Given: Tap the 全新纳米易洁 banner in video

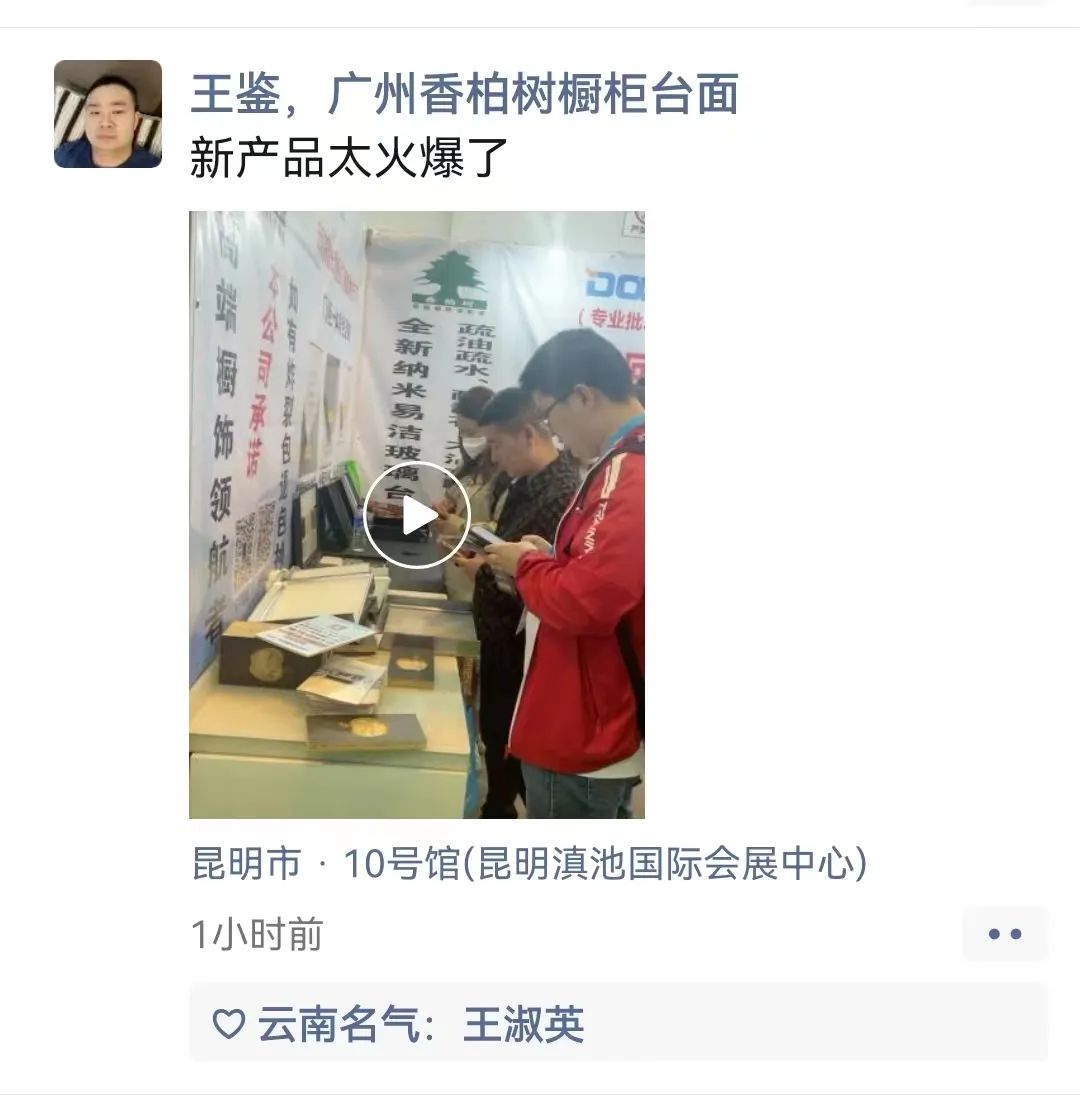Looking at the screenshot, I should click(412, 405).
